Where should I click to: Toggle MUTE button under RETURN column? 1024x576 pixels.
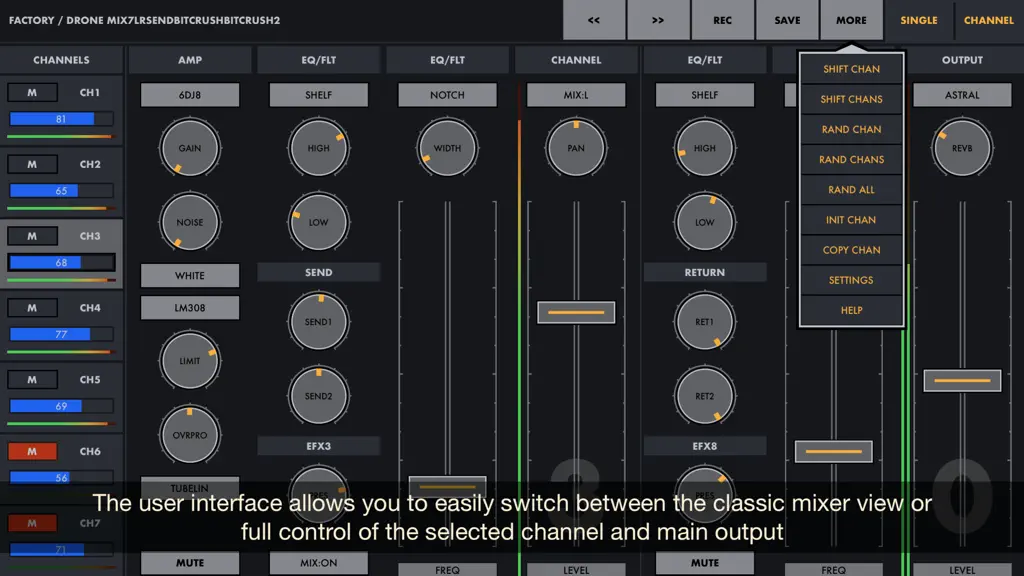pyautogui.click(x=705, y=563)
